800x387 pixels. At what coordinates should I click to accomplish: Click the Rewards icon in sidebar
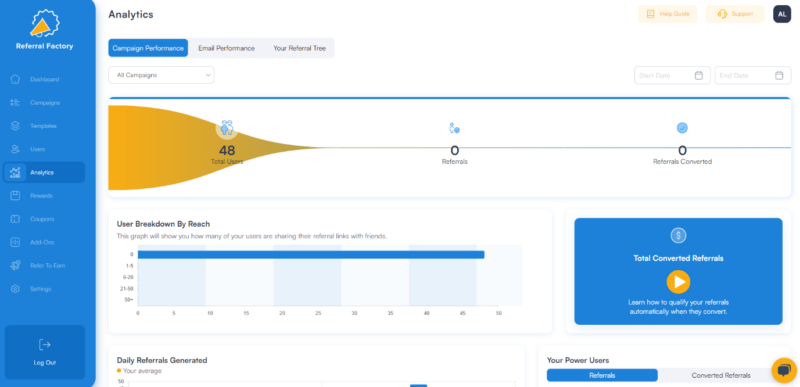(15, 196)
